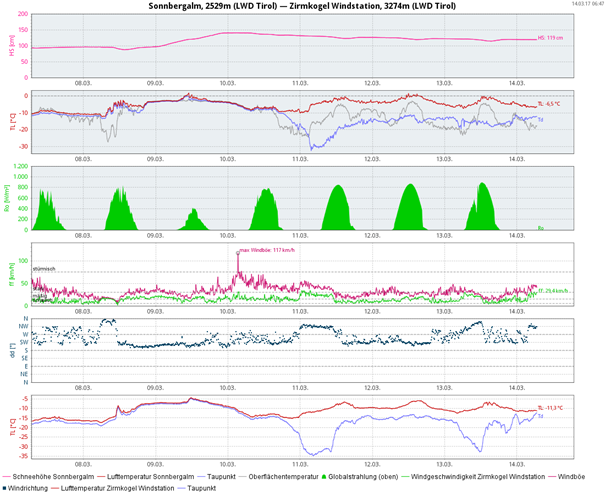Click the ff [km/h] axis label

click(12, 275)
